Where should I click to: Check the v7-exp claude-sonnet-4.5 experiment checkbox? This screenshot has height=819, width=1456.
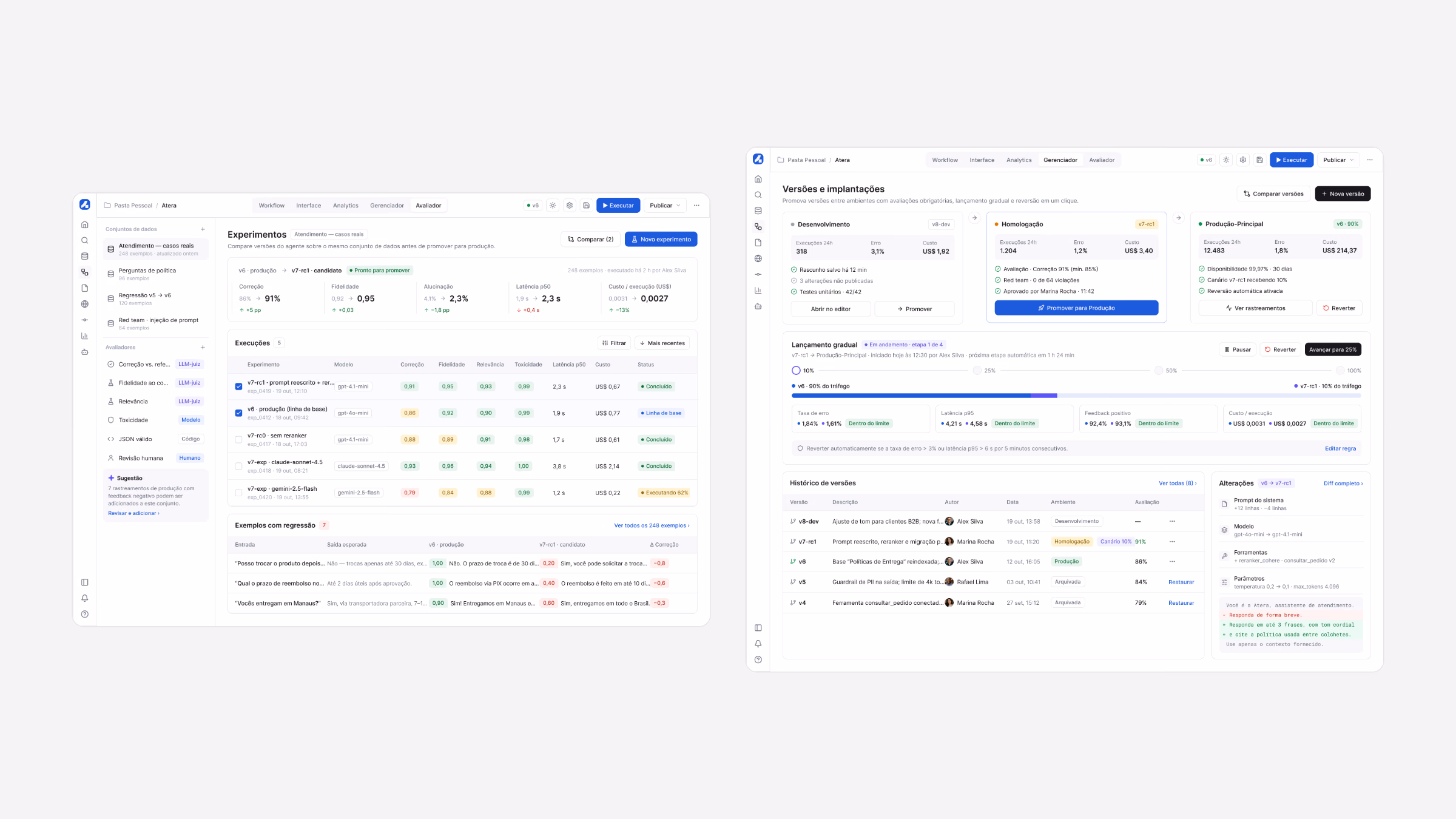[x=238, y=467]
